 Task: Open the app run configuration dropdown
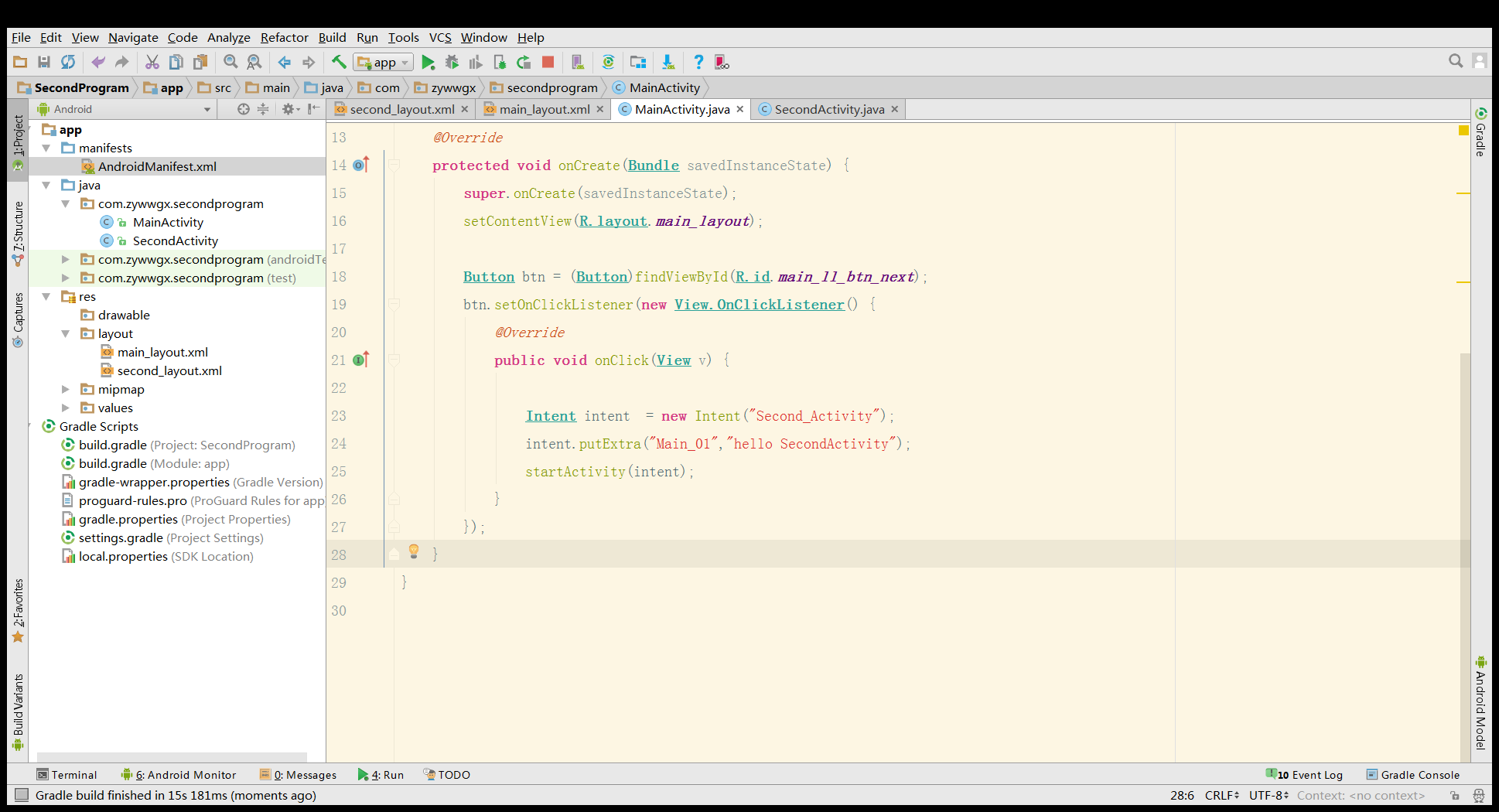tap(384, 63)
